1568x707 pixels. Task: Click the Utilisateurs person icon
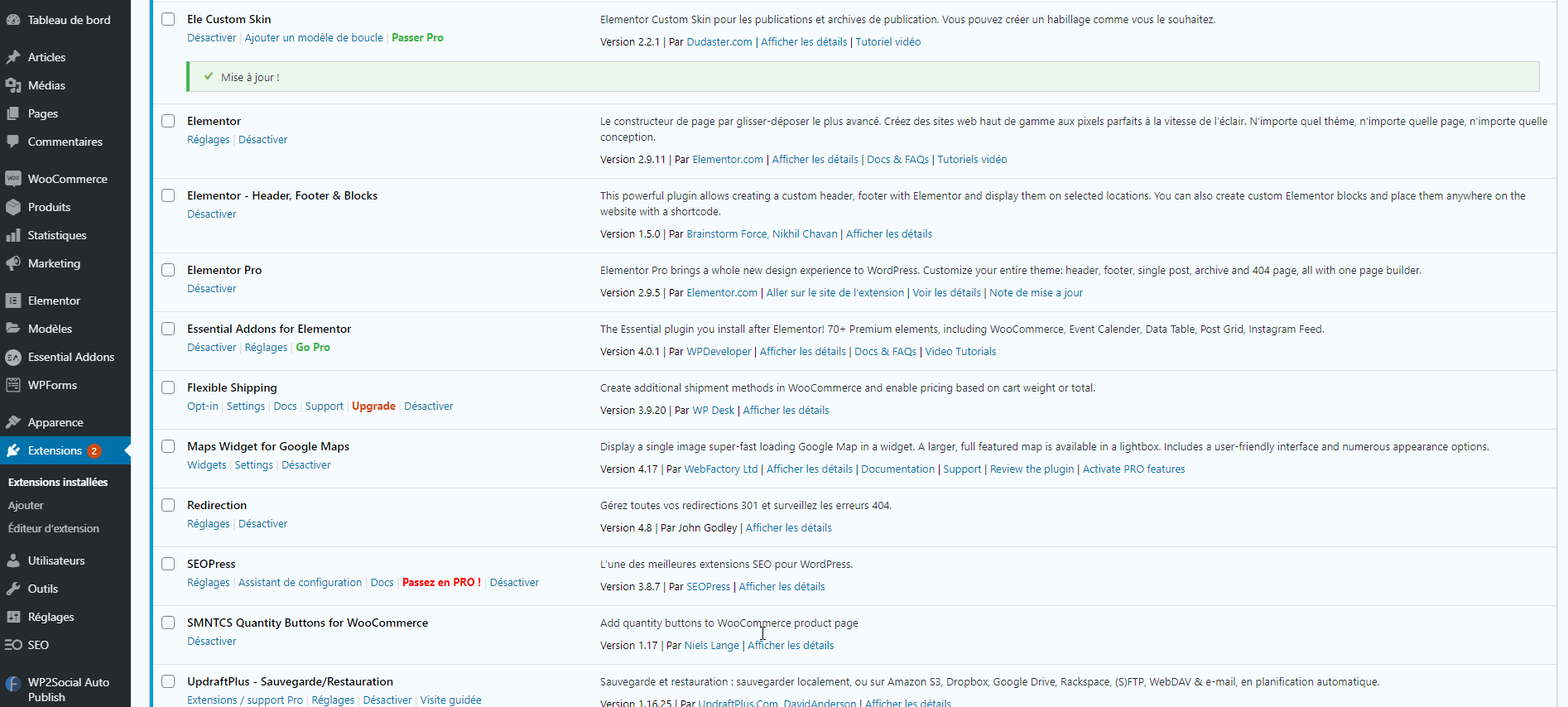point(13,560)
